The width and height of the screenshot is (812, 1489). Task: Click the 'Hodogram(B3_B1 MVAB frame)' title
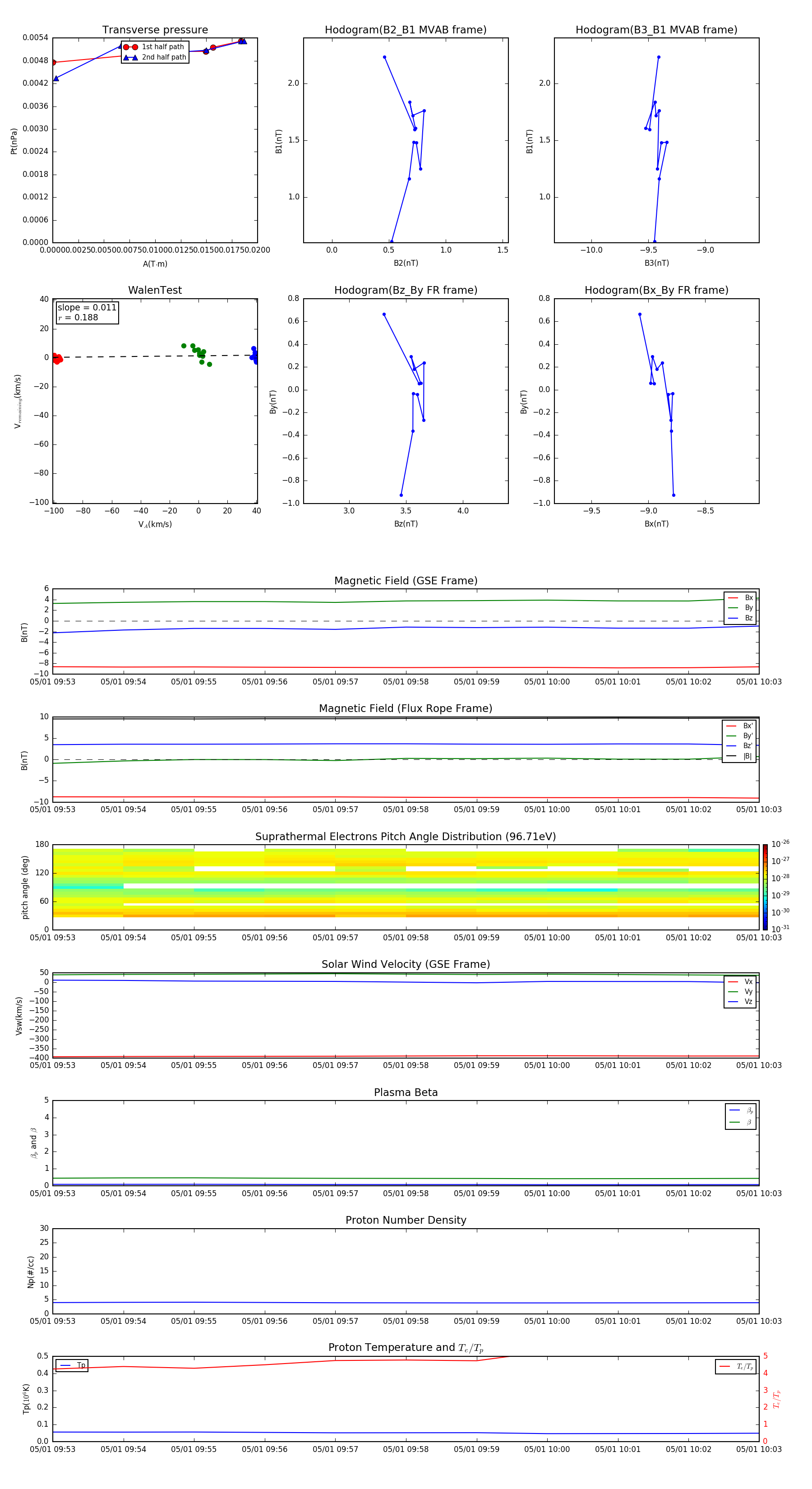tap(656, 30)
